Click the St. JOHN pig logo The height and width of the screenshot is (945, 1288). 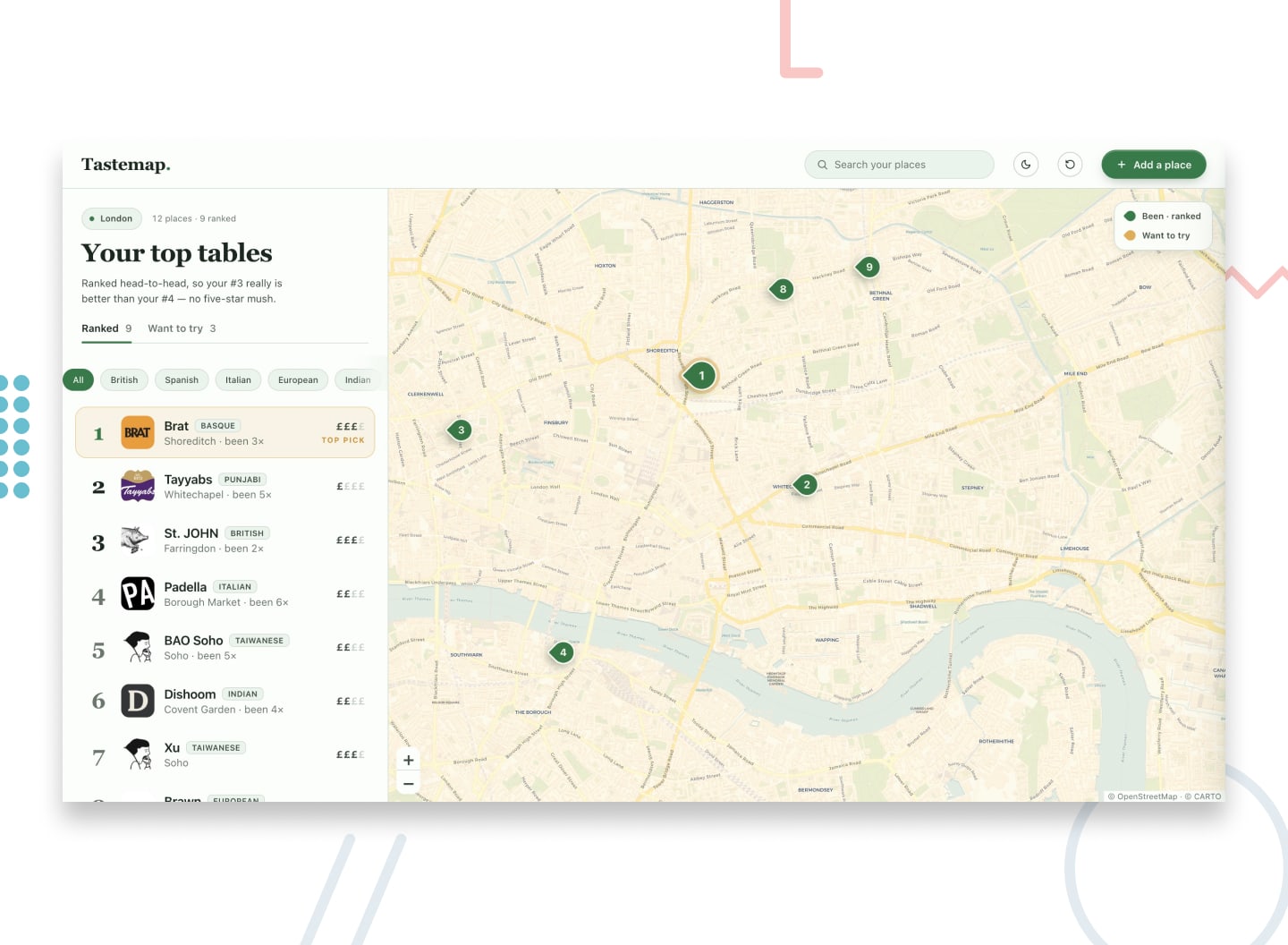click(138, 541)
